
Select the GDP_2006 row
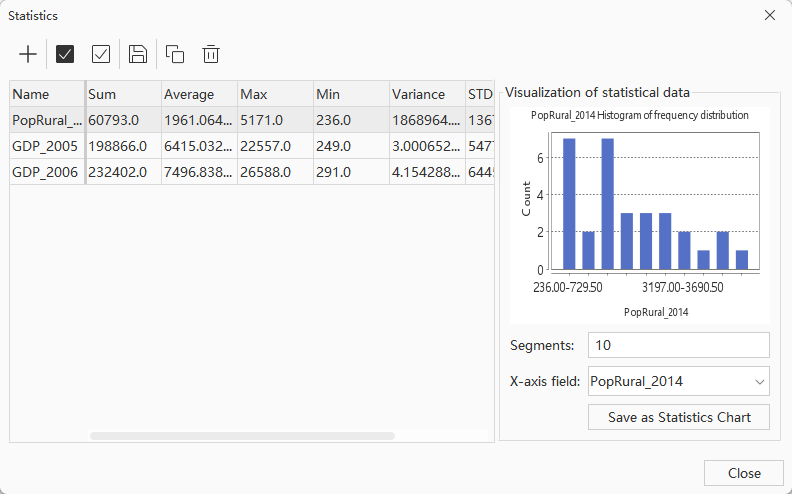(x=46, y=172)
